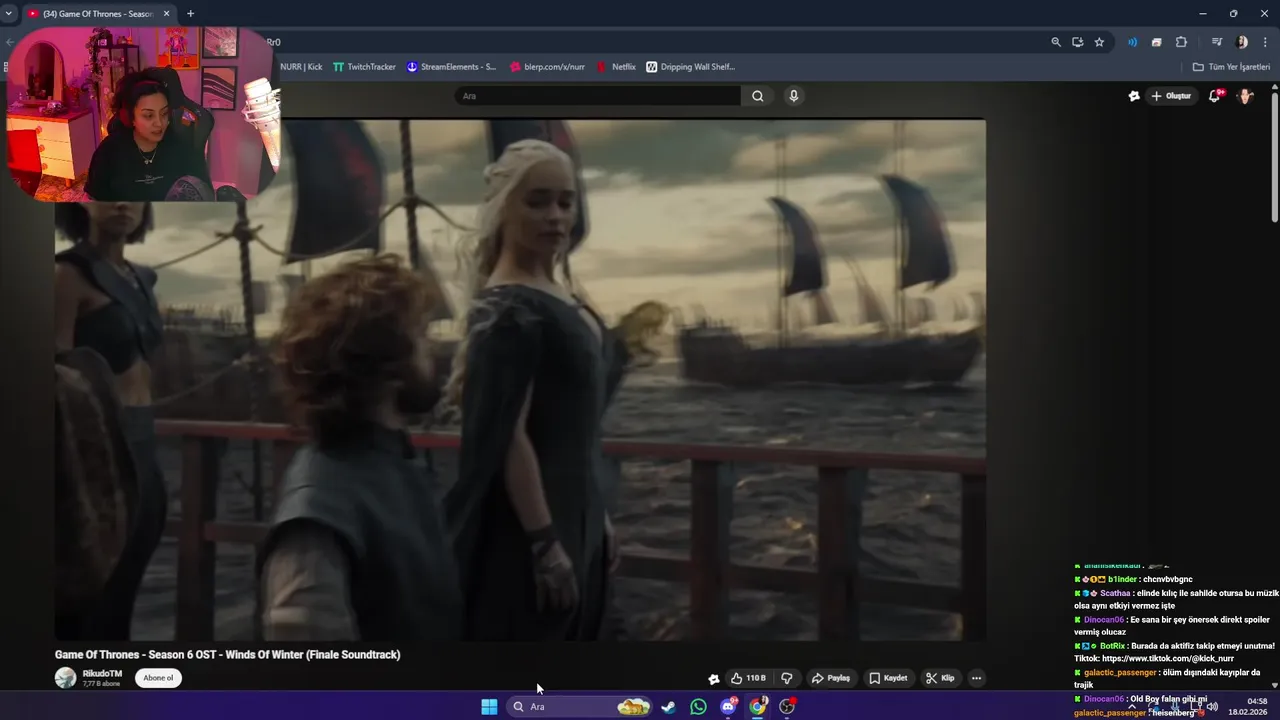The width and height of the screenshot is (1280, 720).
Task: Open the Windows Start menu
Action: point(489,706)
